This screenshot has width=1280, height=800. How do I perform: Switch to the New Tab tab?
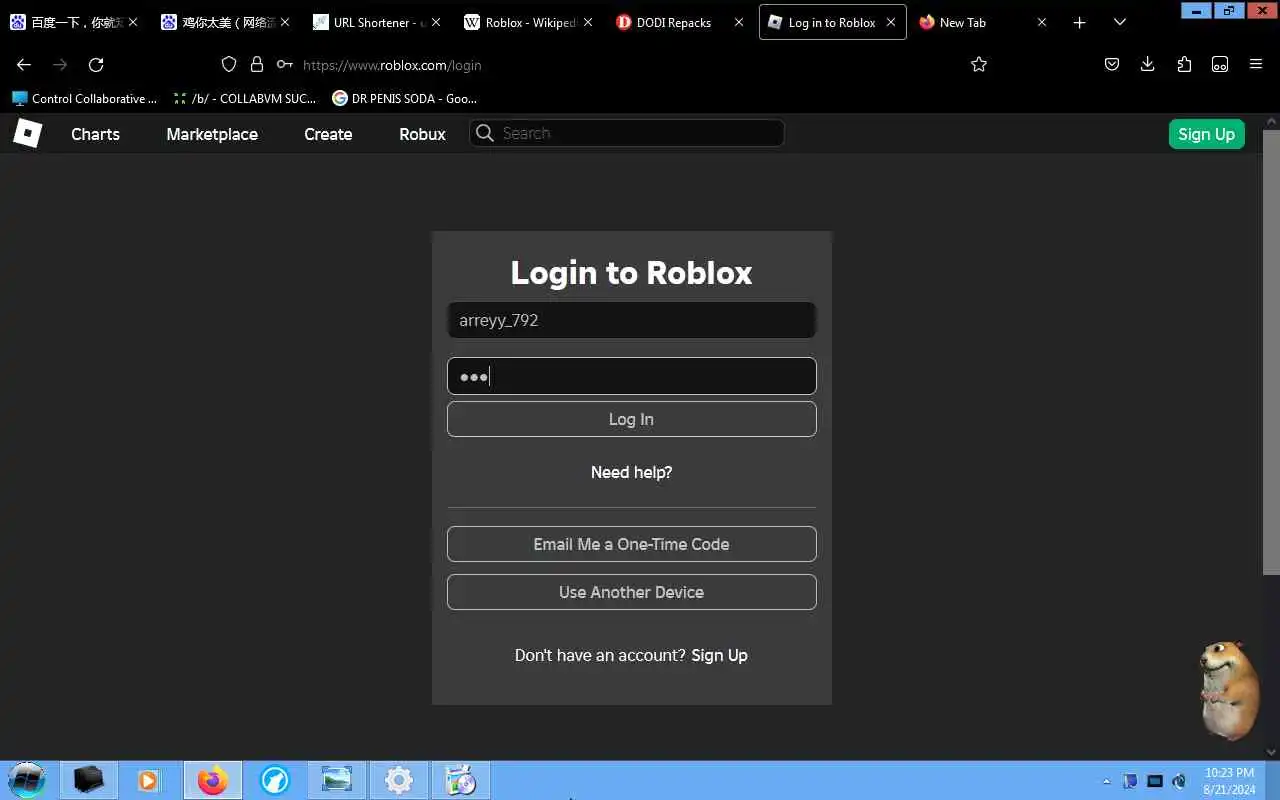[x=983, y=22]
